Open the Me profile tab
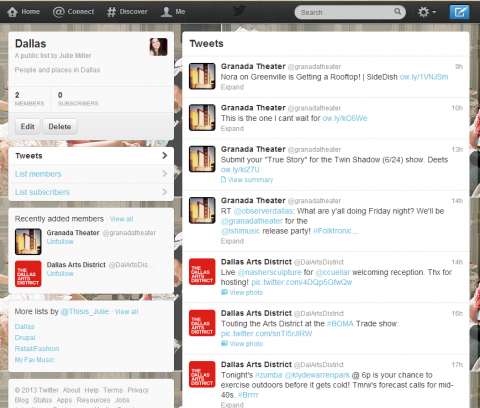 point(173,12)
